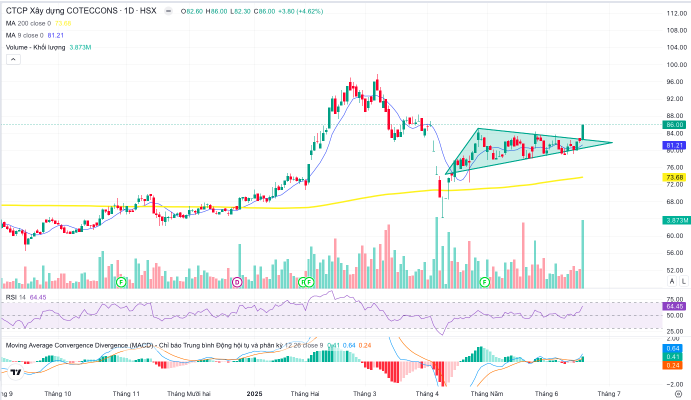Screen dimensions: 691x400
Task: Select the MA 9 close 0 legend
Action: [x=25, y=35]
